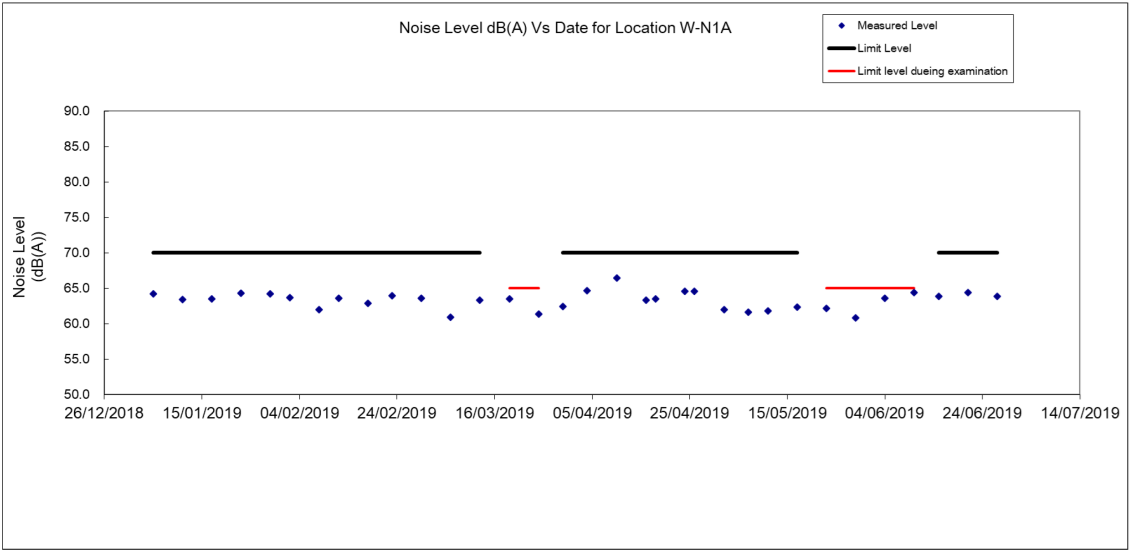This screenshot has height=554, width=1135.
Task: Click the blue diamond marker in legend
Action: pos(840,25)
